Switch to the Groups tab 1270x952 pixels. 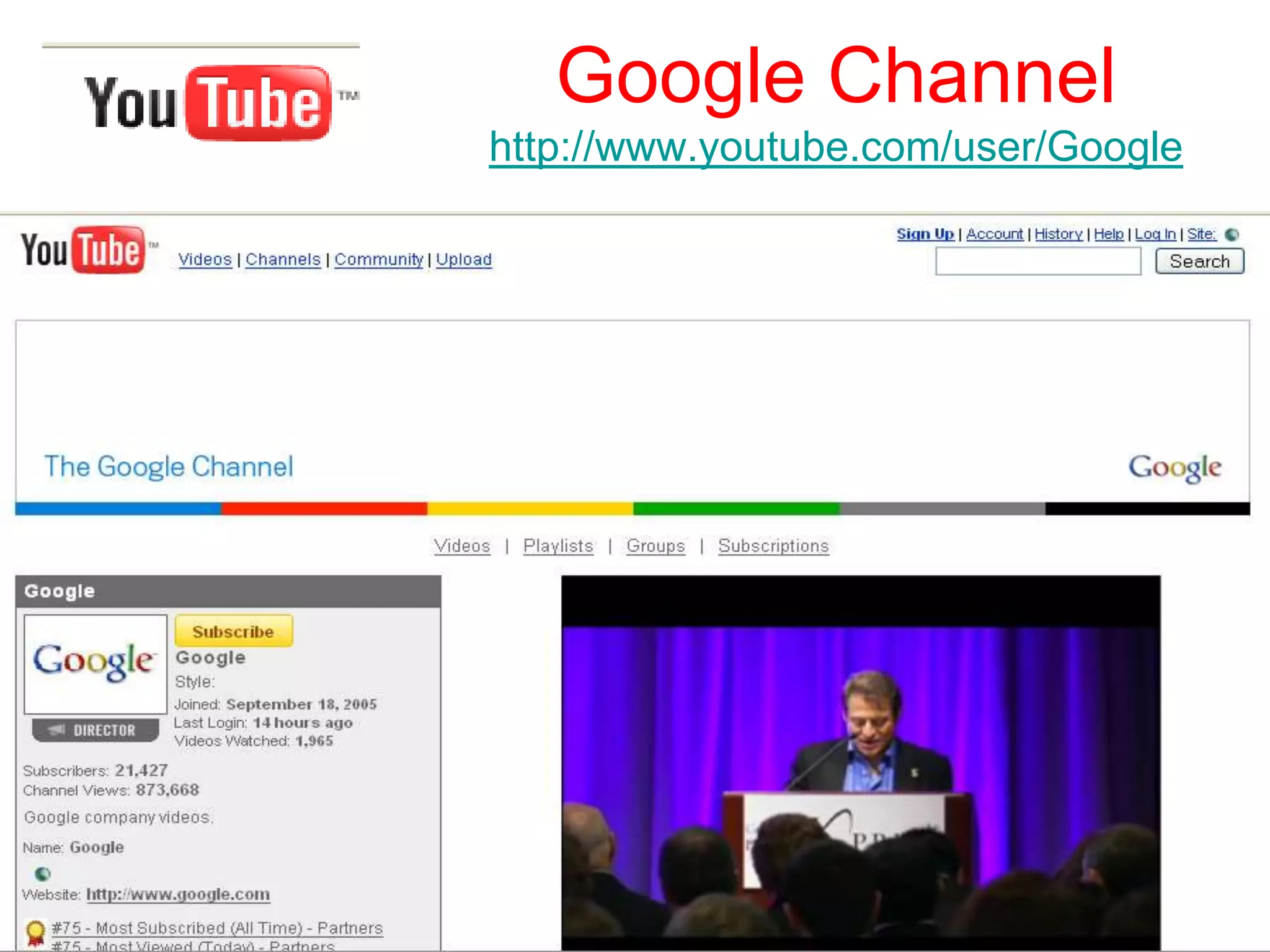click(655, 546)
